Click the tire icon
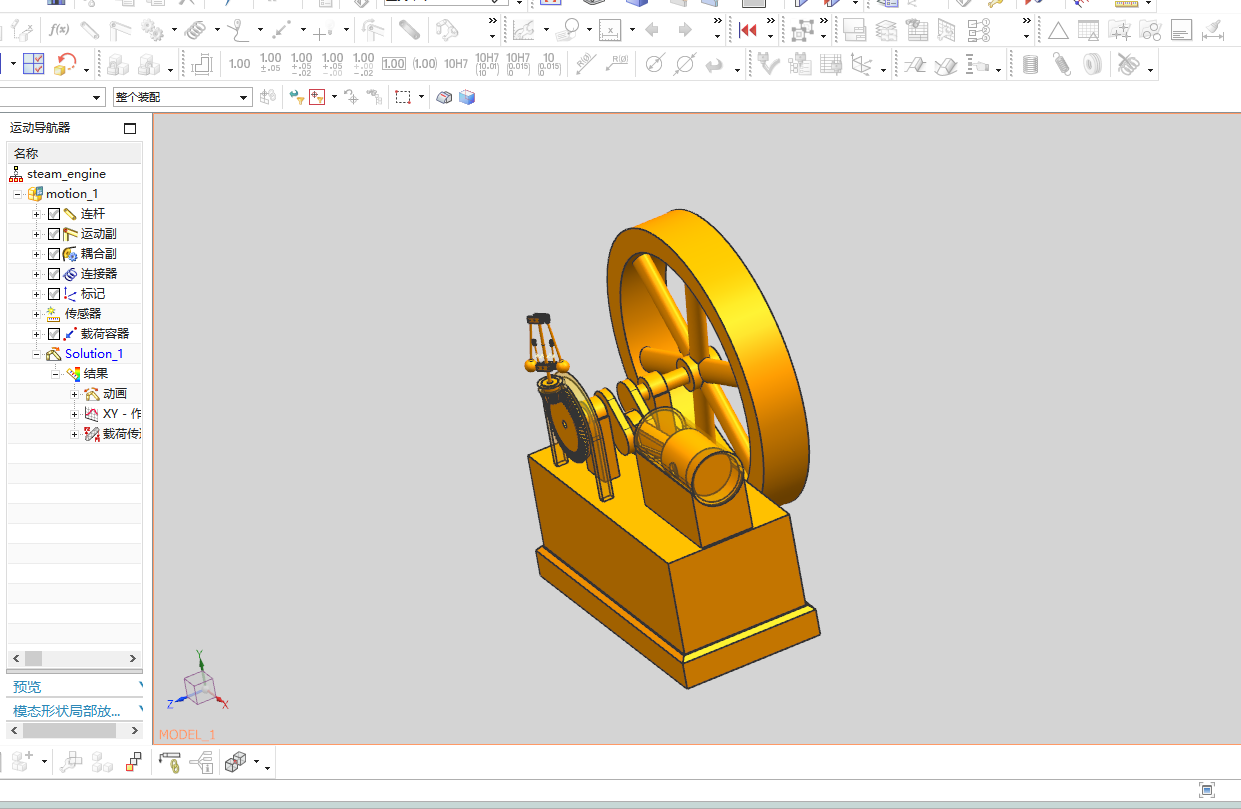The width and height of the screenshot is (1241, 809). (1093, 65)
